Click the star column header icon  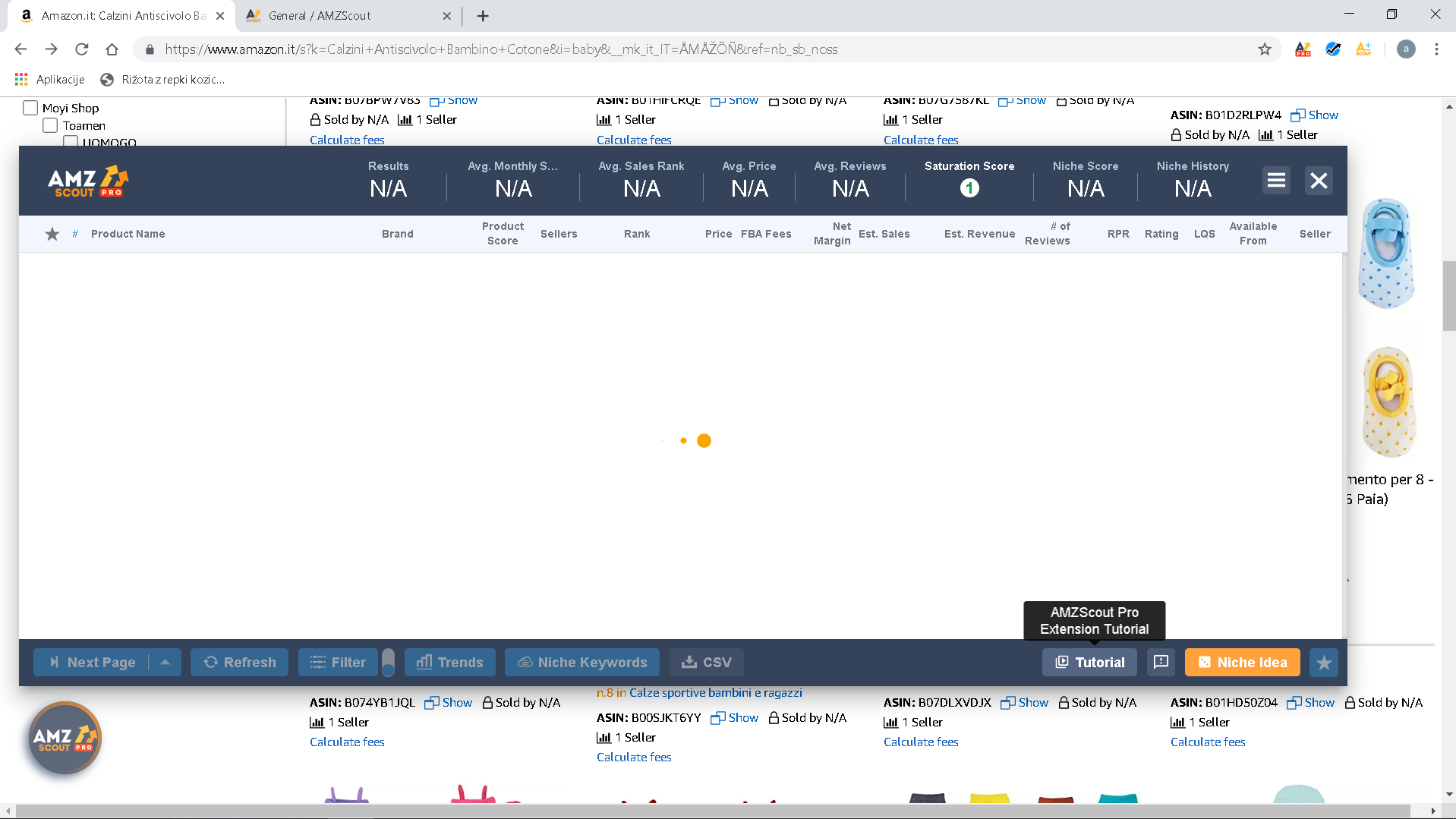[52, 234]
